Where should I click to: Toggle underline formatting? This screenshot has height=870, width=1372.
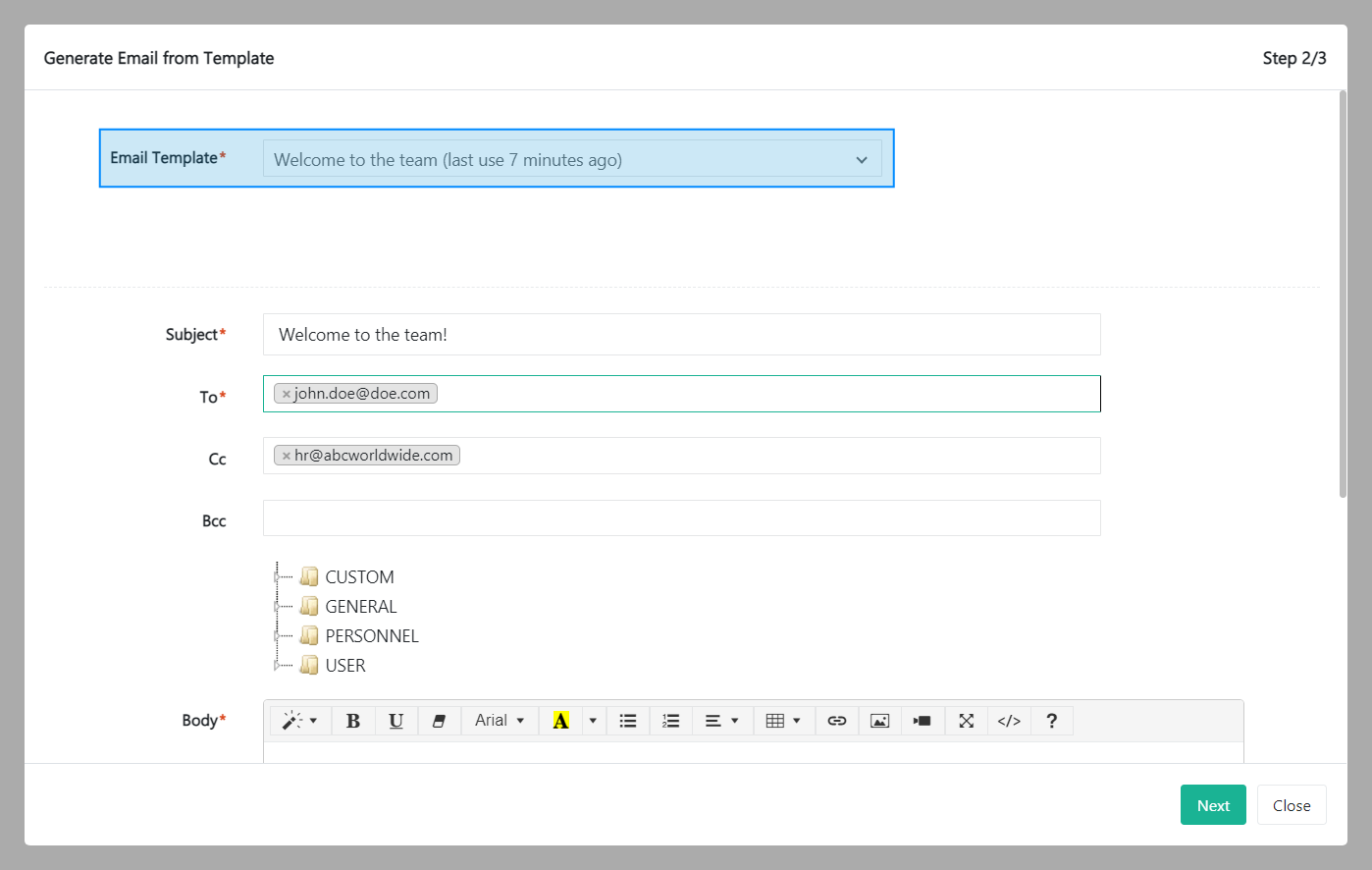(396, 721)
